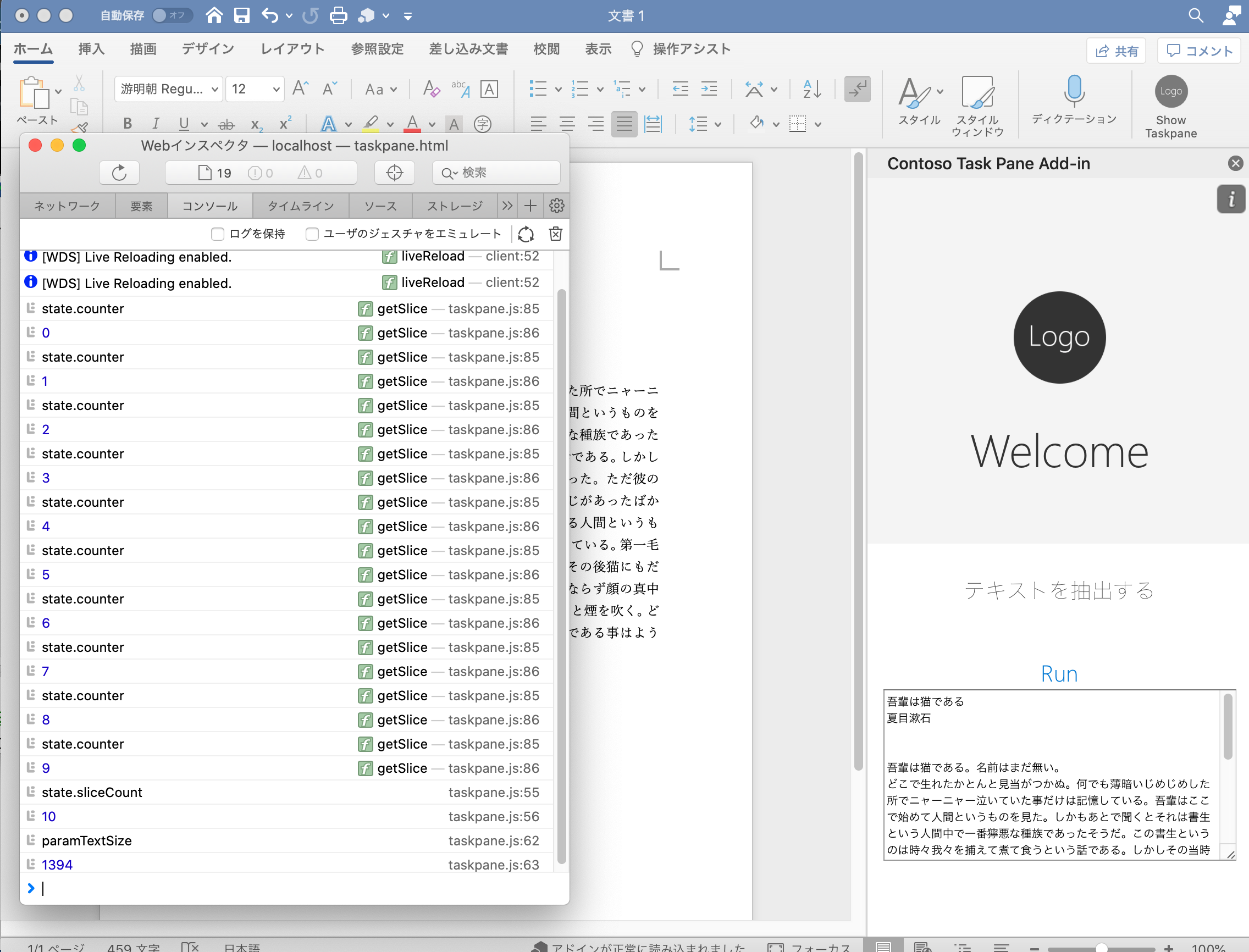Click the Run link in the task pane
This screenshot has height=952, width=1249.
(x=1059, y=674)
